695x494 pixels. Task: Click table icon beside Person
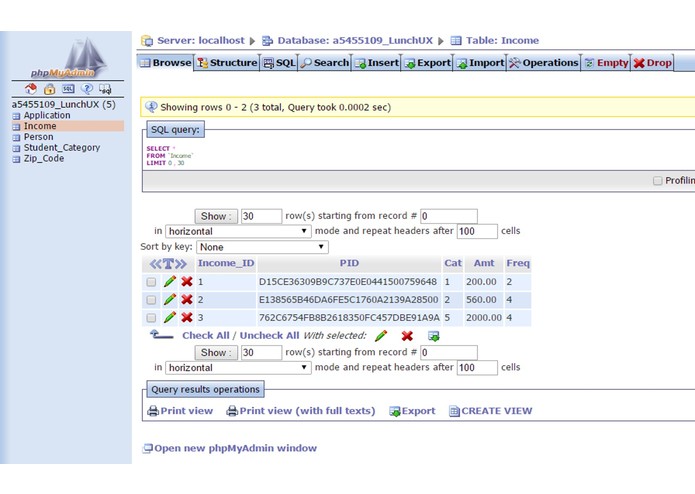(16, 137)
